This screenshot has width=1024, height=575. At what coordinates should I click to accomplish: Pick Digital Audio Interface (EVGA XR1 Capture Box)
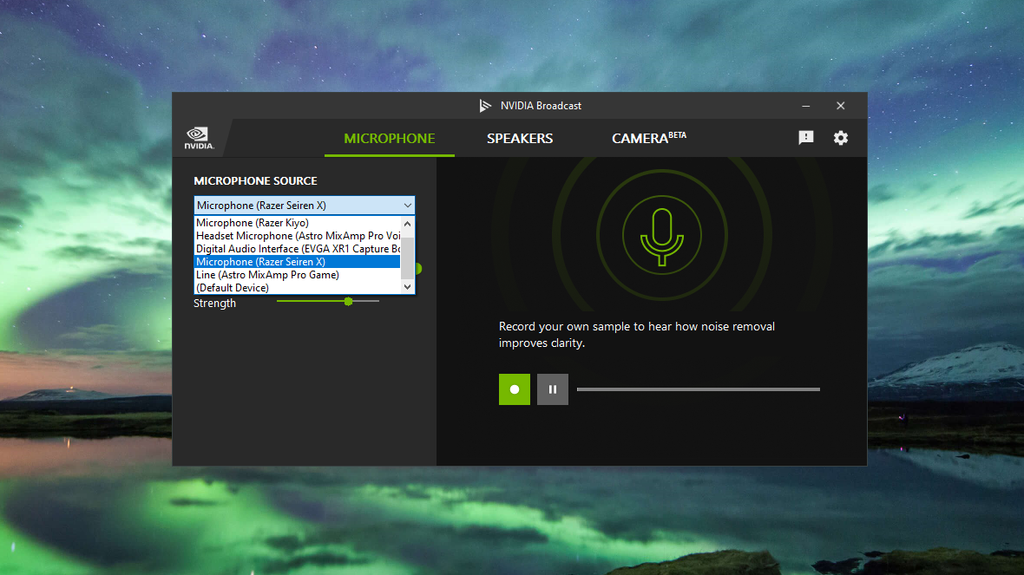298,249
